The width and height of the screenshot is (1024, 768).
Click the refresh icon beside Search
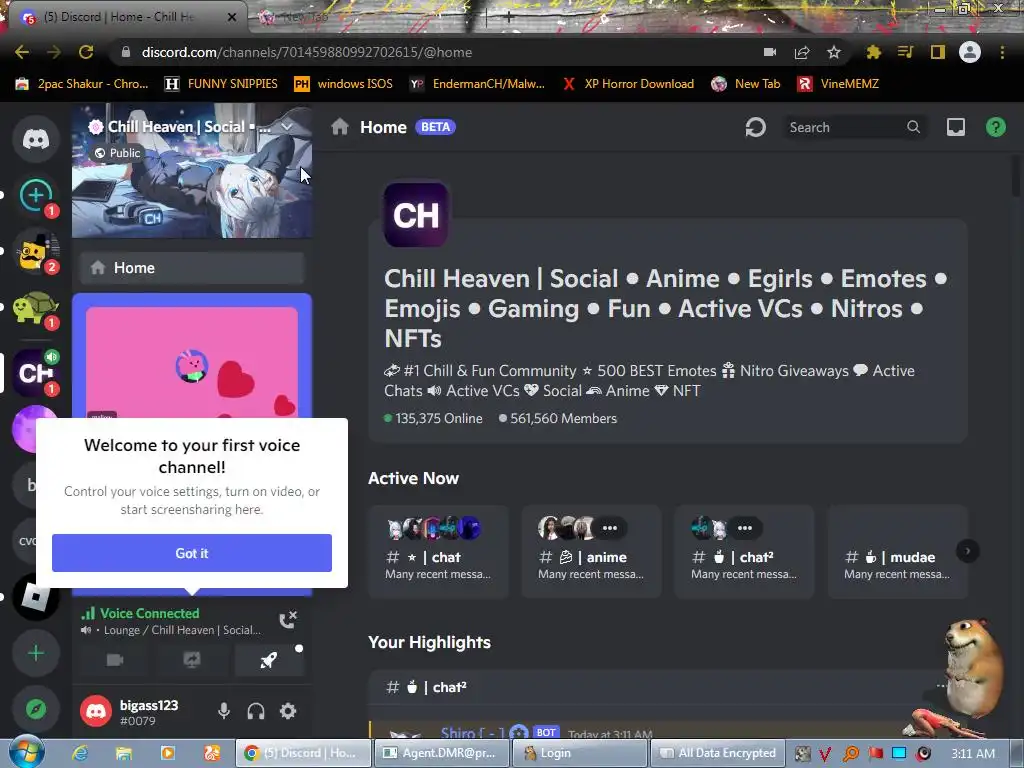[x=755, y=127]
